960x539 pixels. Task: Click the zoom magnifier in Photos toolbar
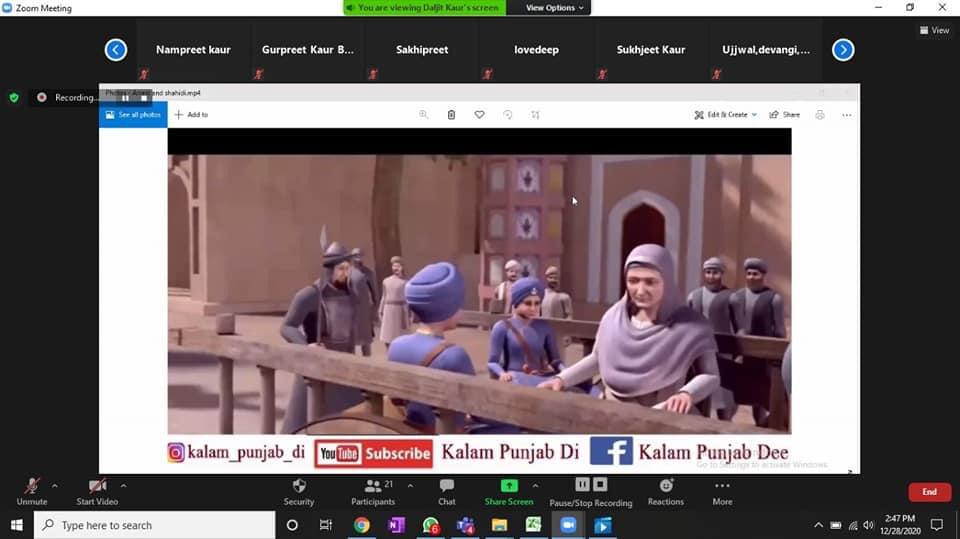pos(424,115)
